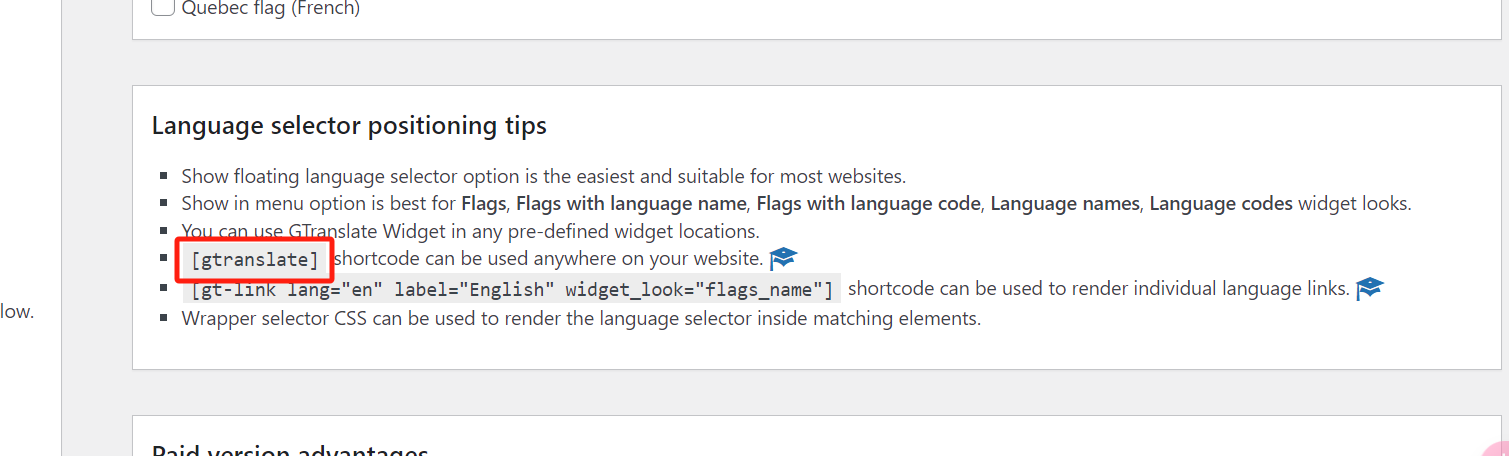This screenshot has height=456, width=1509.
Task: Click the "Wrapper selector CSS" tip line
Action: pyautogui.click(x=580, y=319)
